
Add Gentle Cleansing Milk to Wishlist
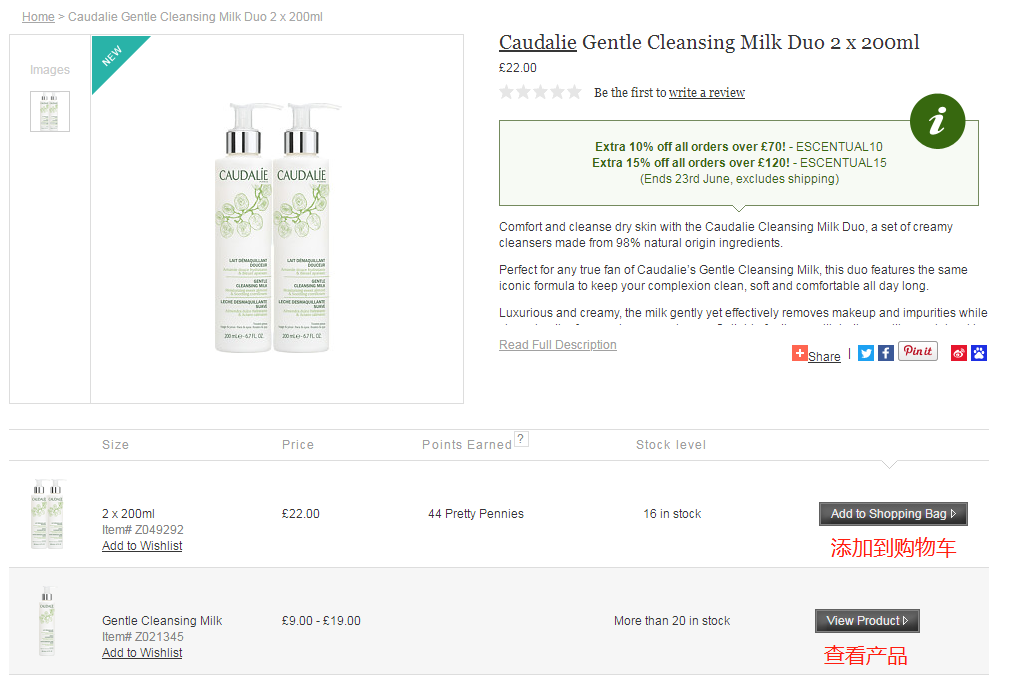tap(142, 653)
